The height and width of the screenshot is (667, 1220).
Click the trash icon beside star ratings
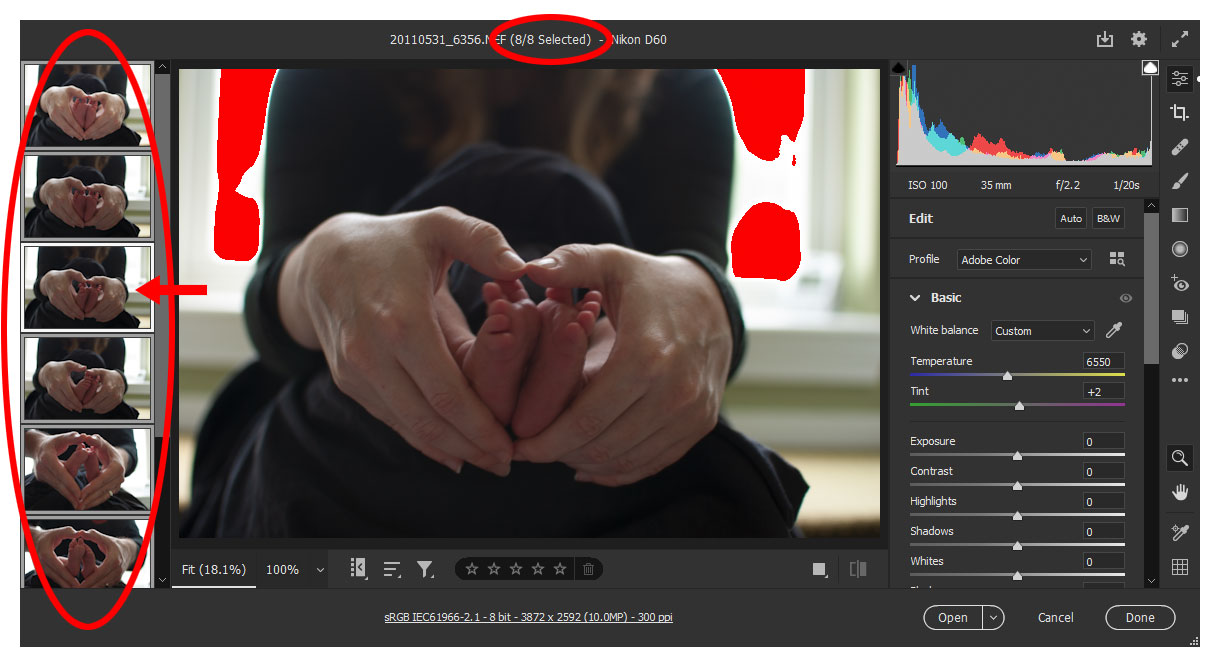588,569
